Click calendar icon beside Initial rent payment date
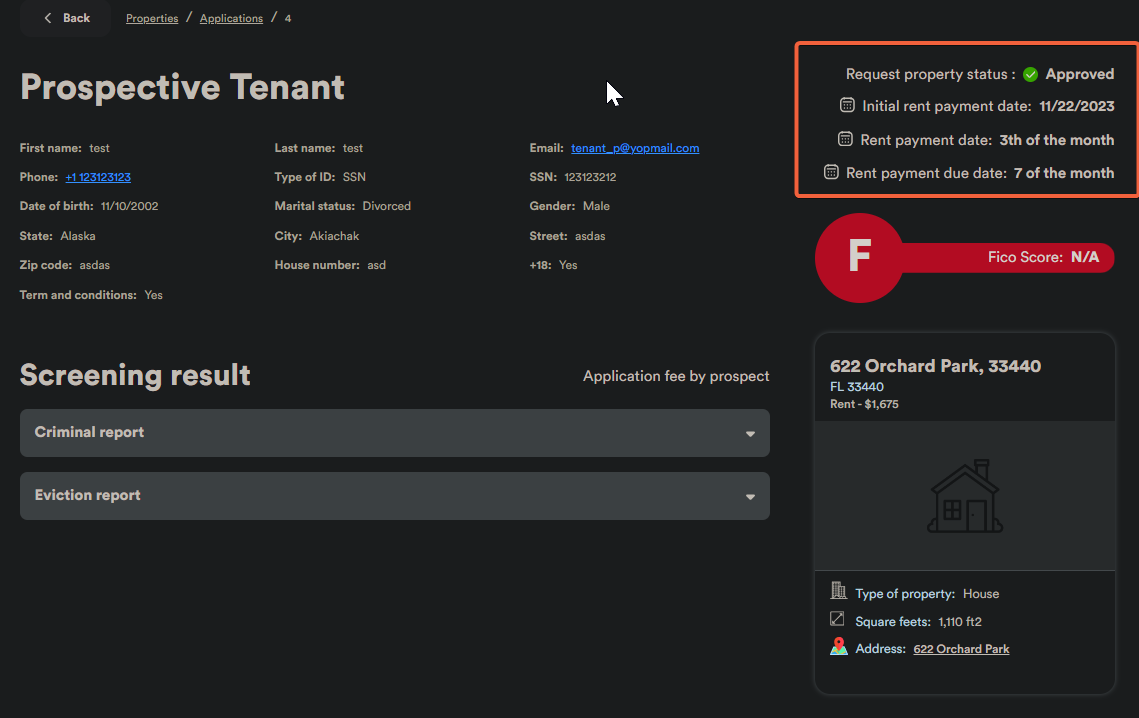Image resolution: width=1139 pixels, height=718 pixels. [847, 105]
